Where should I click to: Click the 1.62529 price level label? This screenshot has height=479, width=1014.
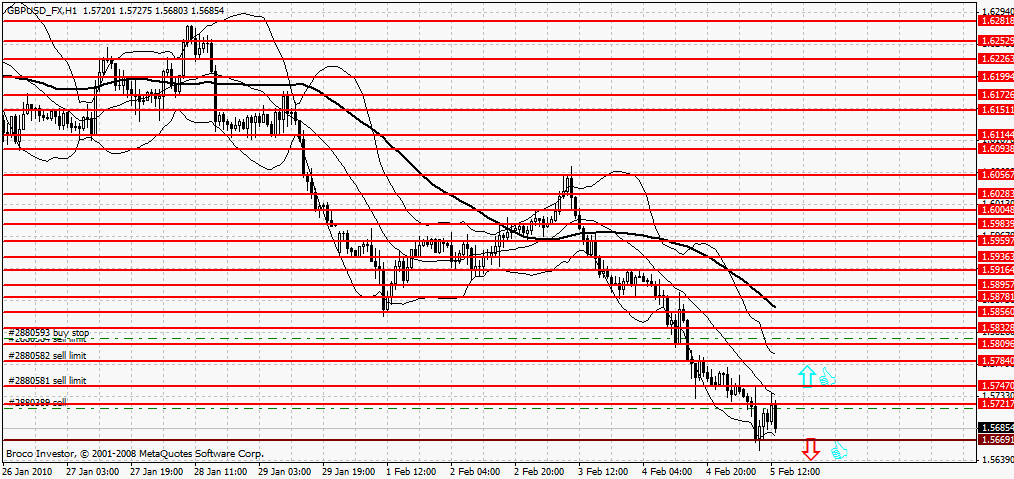tap(997, 41)
